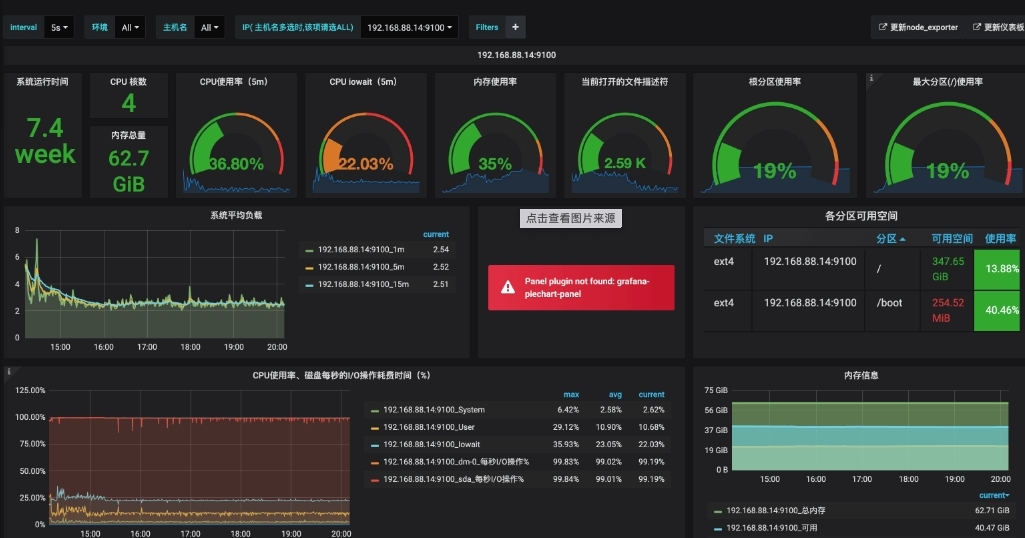Click the plus icon next to Filters
This screenshot has height=538, width=1025.
pyautogui.click(x=515, y=28)
